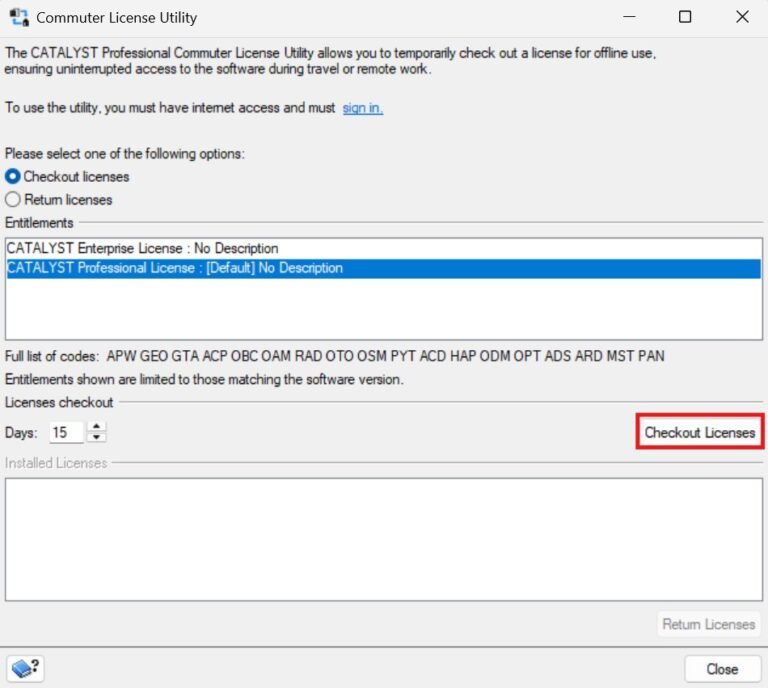The image size is (768, 688).
Task: Click the Checkout Licenses button
Action: 700,432
